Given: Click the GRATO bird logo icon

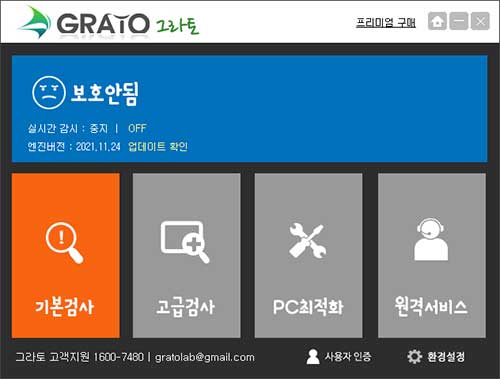Looking at the screenshot, I should tap(35, 22).
